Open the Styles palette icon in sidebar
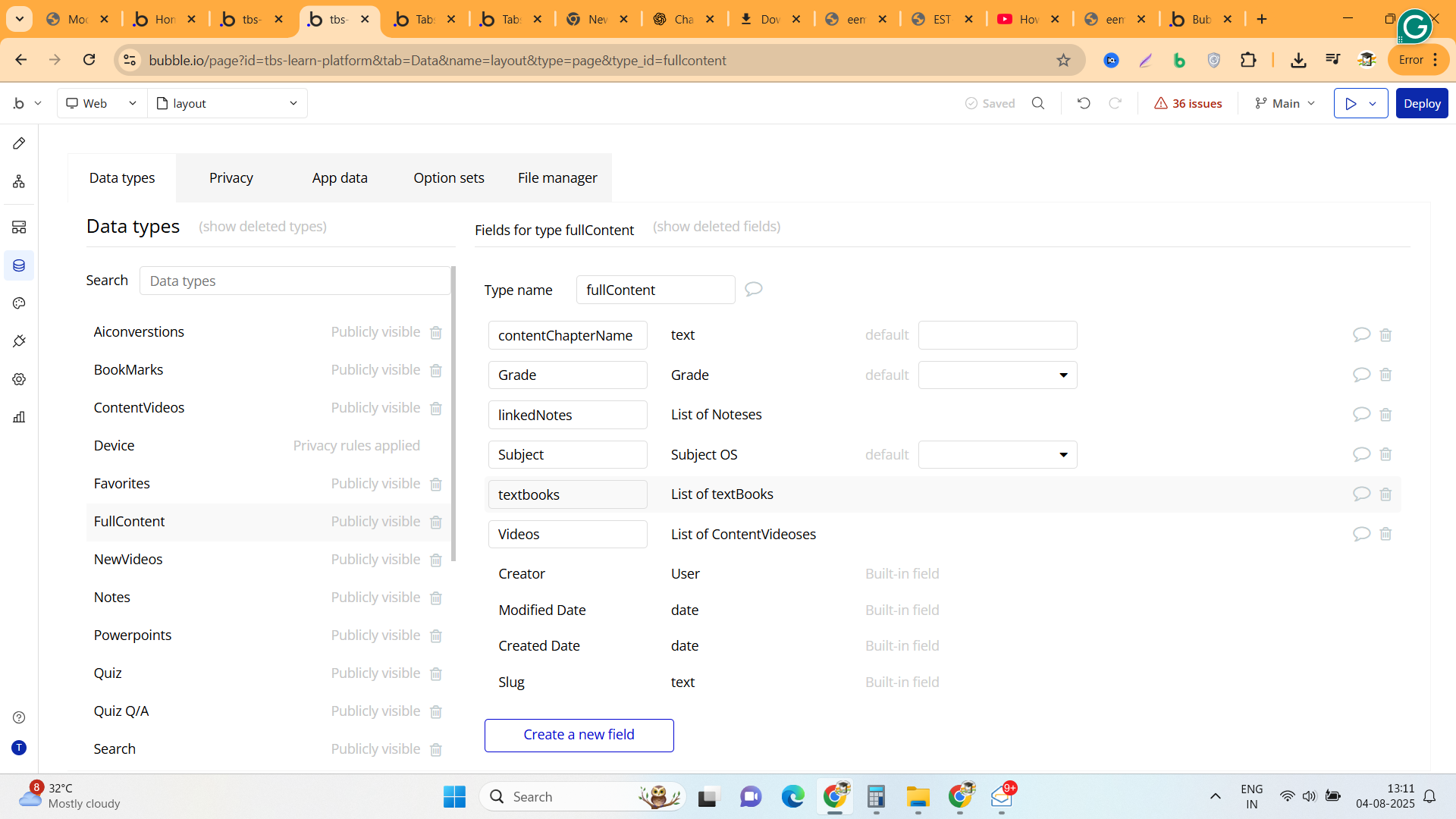 pos(19,303)
